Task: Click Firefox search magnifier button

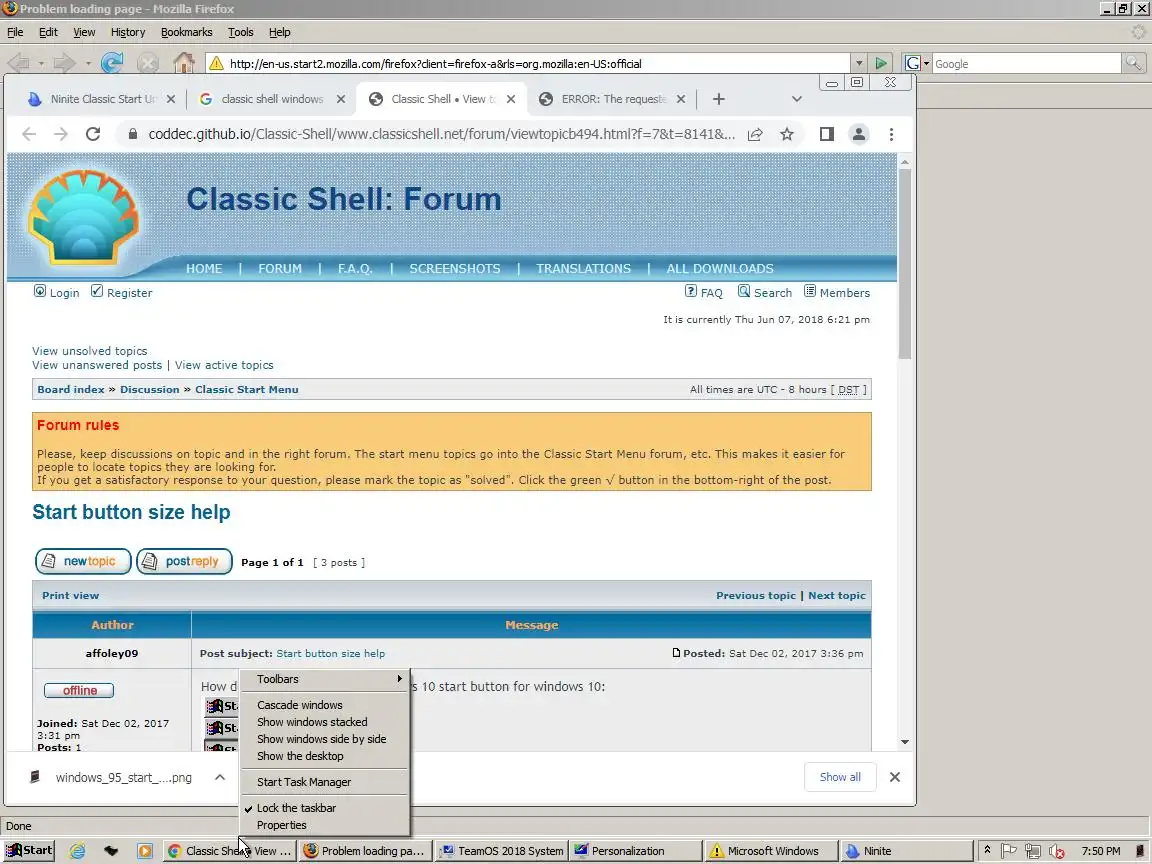Action: click(x=1134, y=64)
